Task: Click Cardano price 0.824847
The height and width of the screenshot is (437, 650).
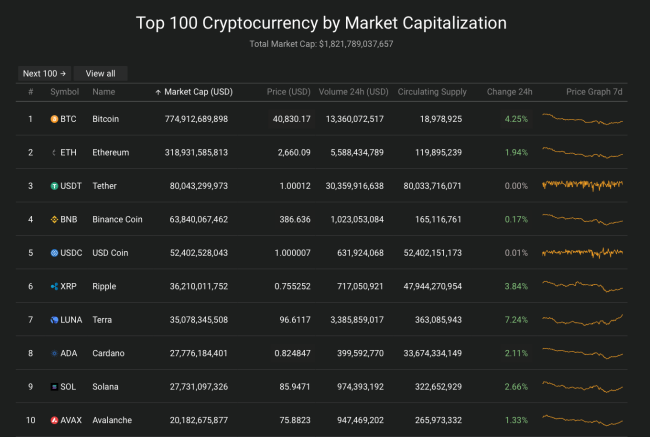Action: pyautogui.click(x=292, y=353)
